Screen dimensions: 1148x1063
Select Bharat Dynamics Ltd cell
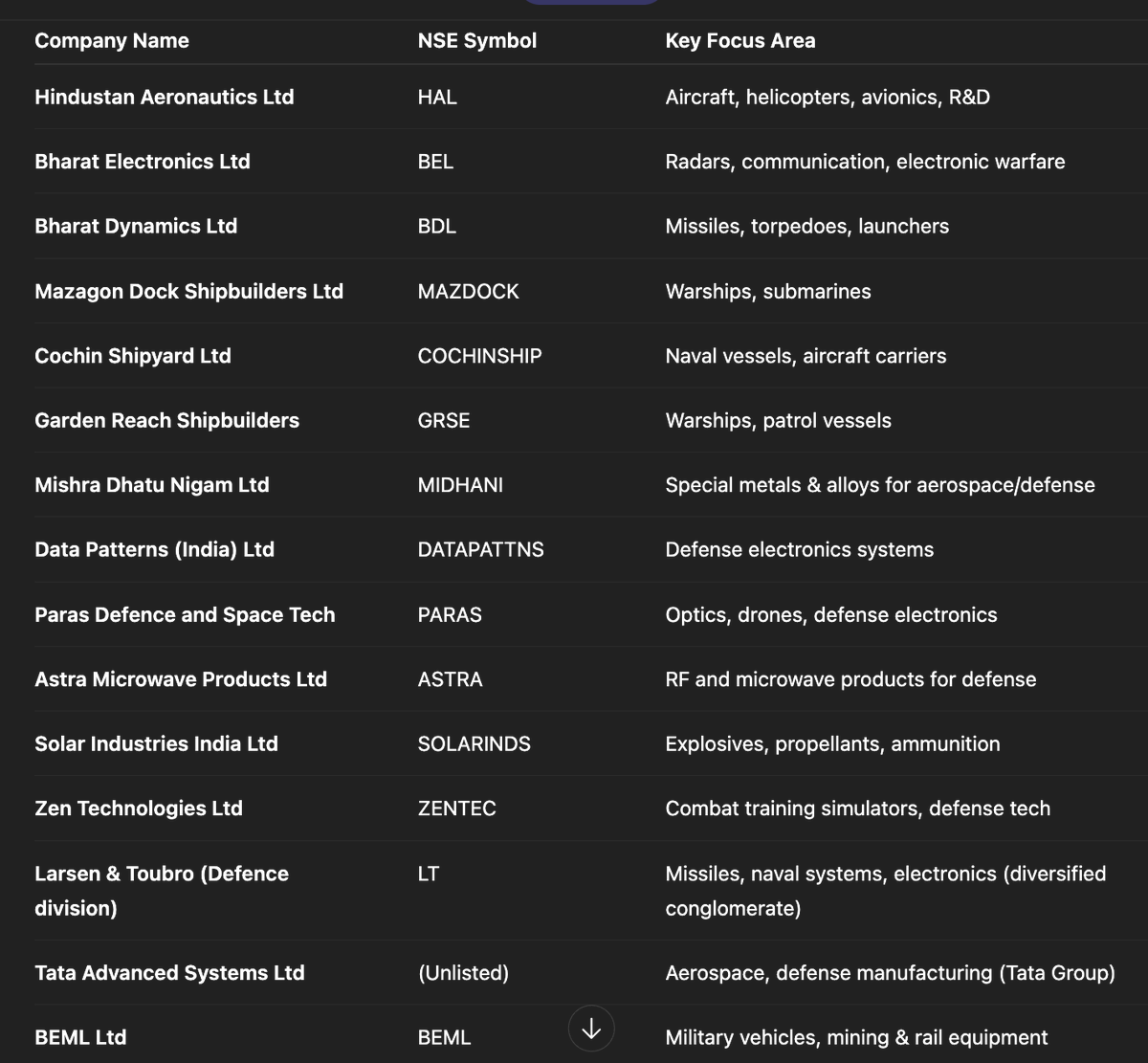tap(136, 227)
